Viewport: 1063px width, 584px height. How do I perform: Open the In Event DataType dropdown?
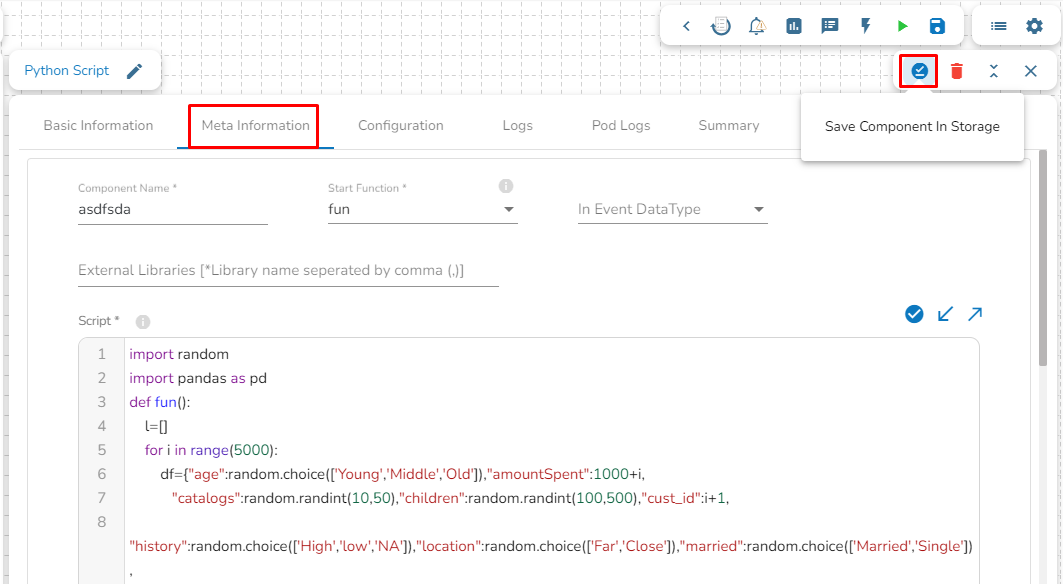(758, 210)
